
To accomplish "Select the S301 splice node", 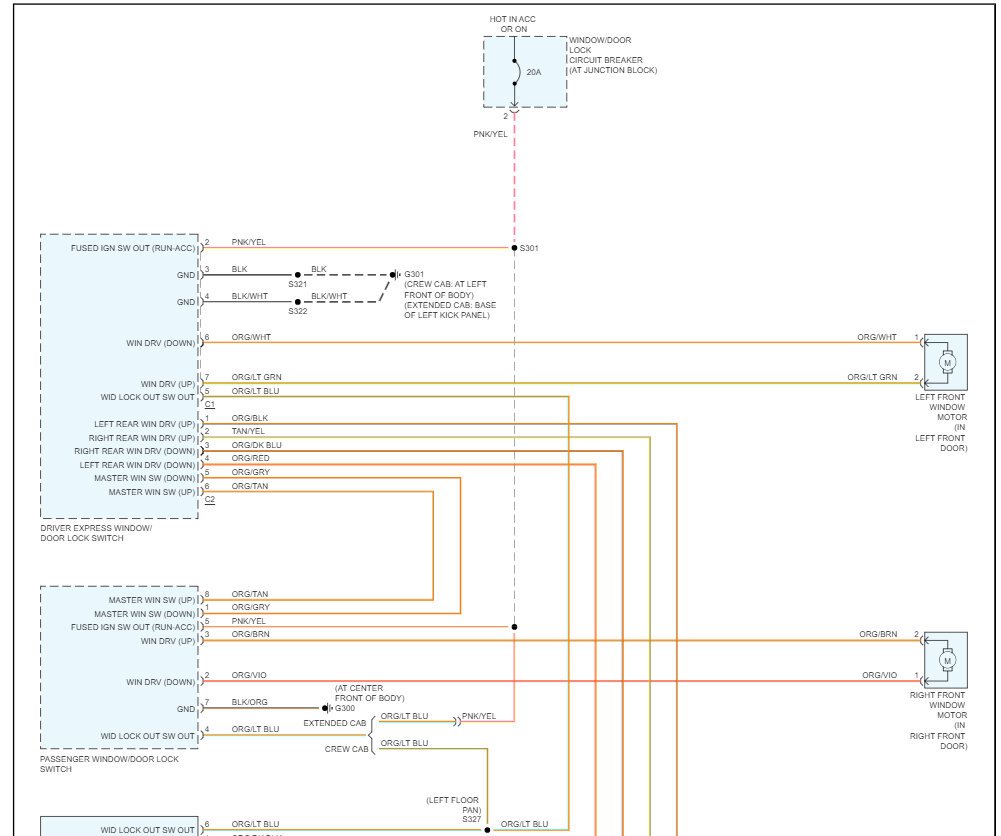I will click(515, 248).
